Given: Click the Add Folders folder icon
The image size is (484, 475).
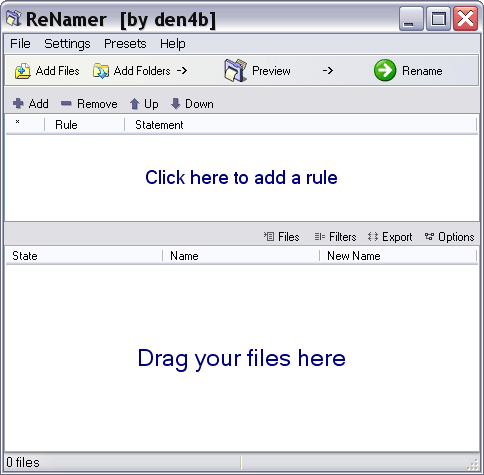Looking at the screenshot, I should coord(101,71).
